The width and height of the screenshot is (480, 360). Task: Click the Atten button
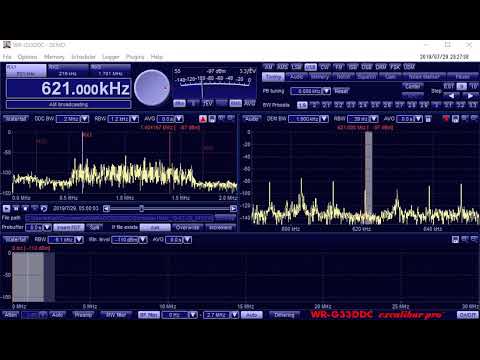(10, 315)
